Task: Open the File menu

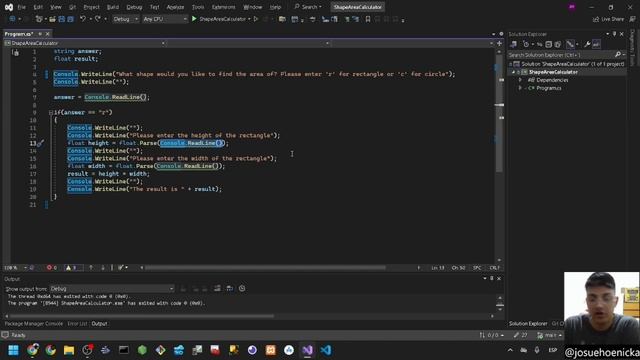Action: coord(22,7)
